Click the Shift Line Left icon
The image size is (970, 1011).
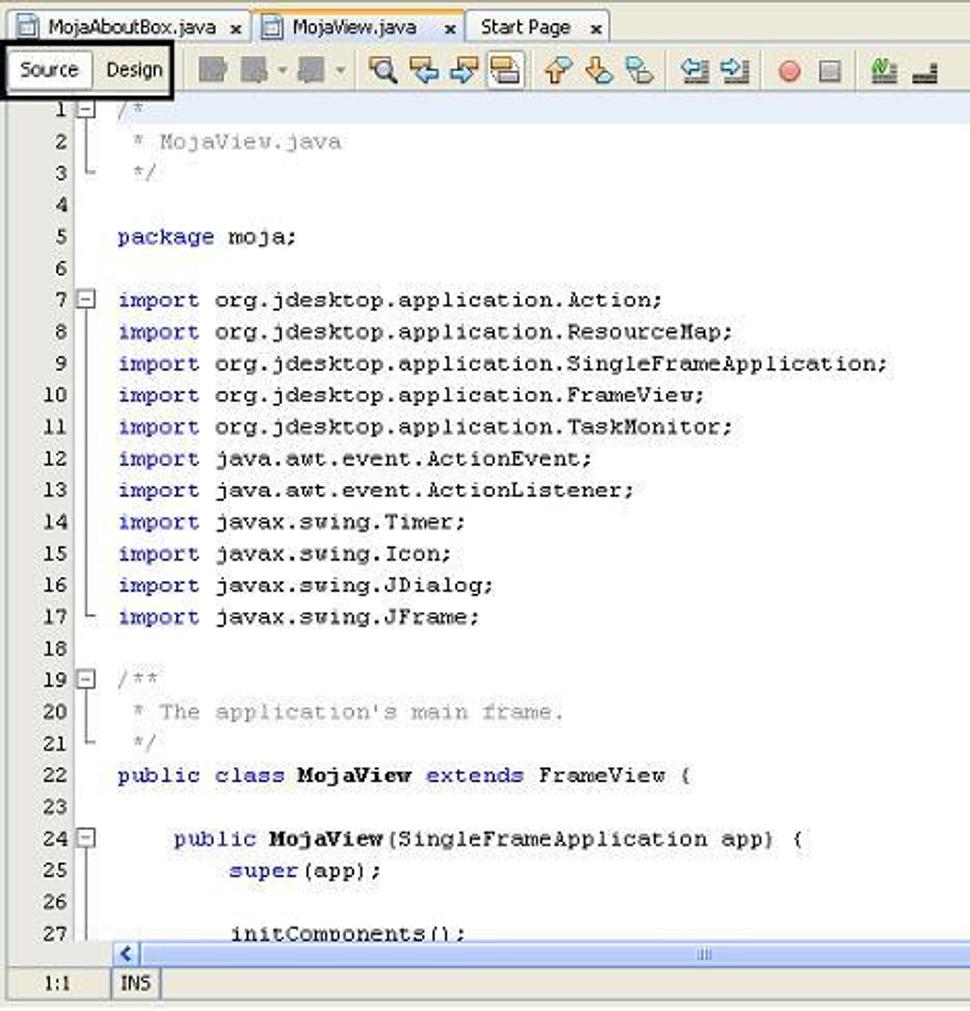tap(695, 70)
